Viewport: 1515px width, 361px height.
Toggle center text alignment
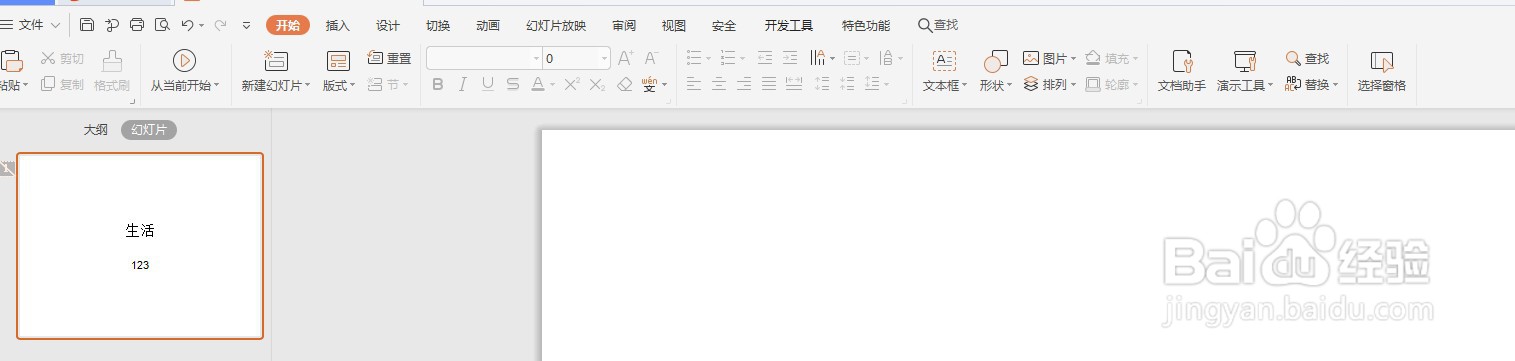click(x=719, y=85)
